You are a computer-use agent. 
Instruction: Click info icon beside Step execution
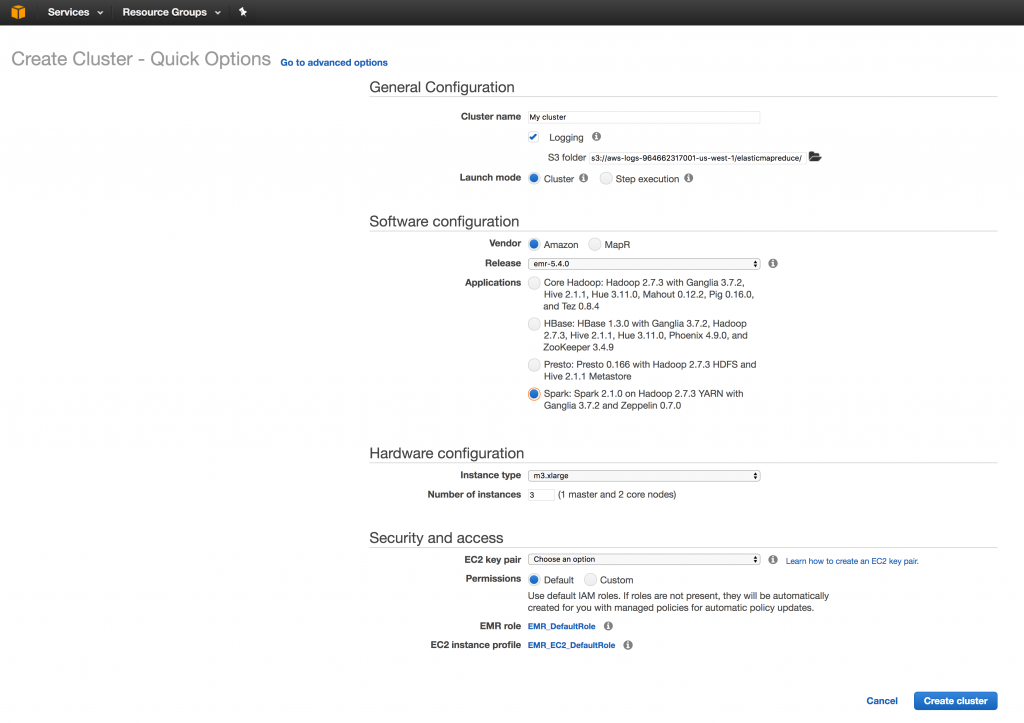pyautogui.click(x=688, y=178)
